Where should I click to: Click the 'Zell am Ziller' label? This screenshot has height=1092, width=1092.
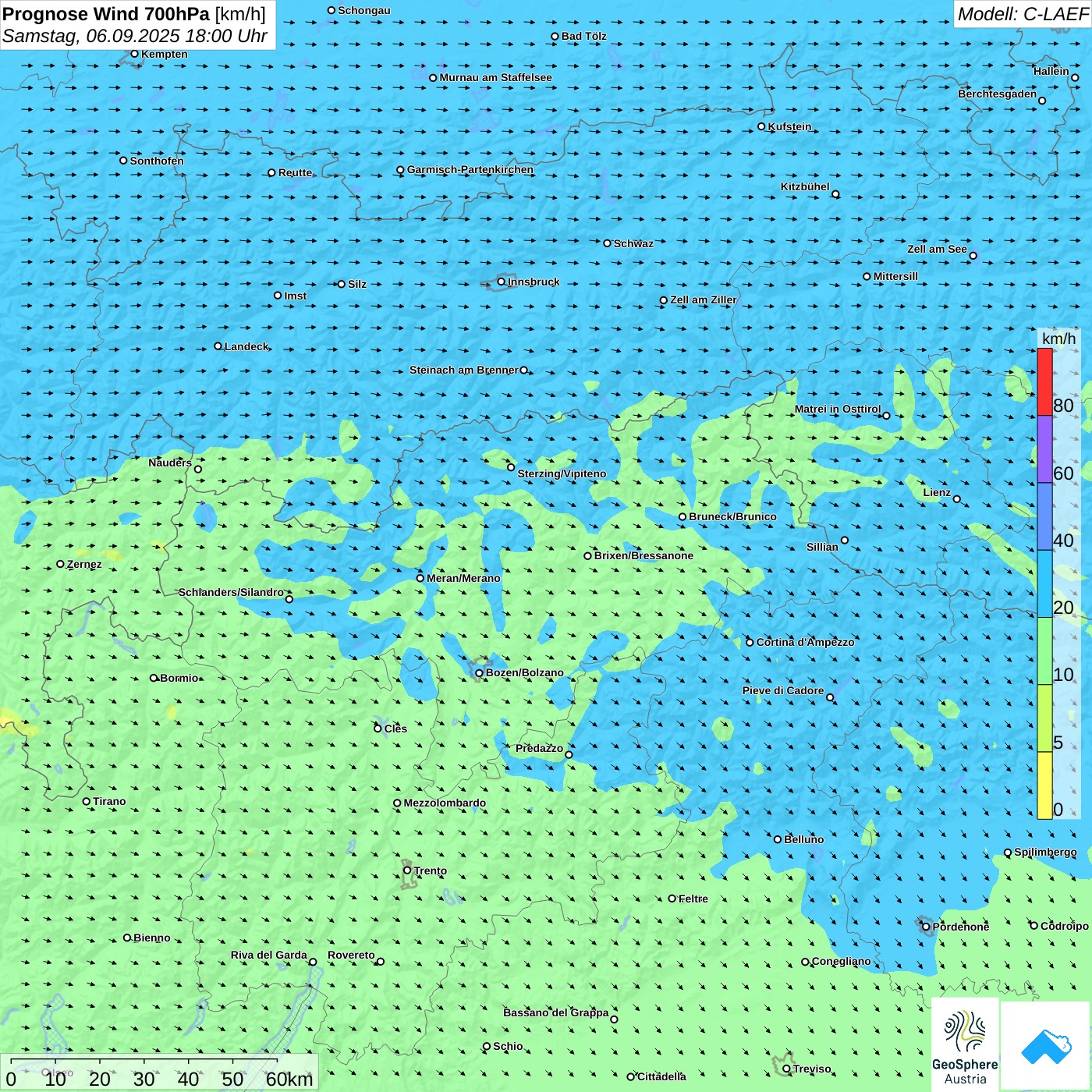pos(704,300)
